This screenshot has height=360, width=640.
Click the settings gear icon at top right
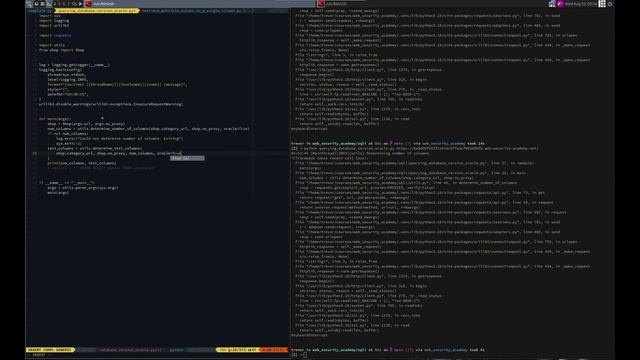[x=610, y=4]
